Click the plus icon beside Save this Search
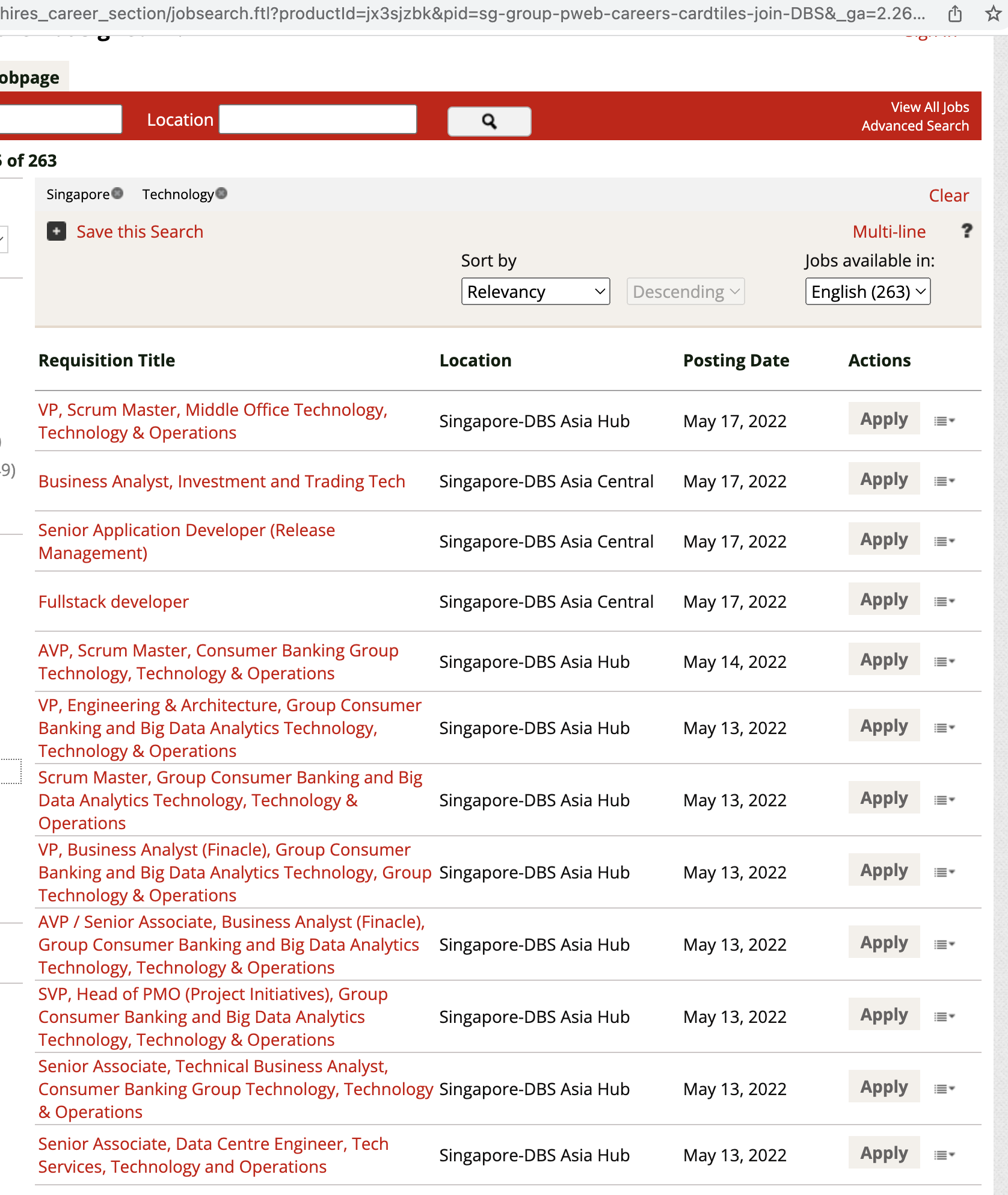Image resolution: width=1008 pixels, height=1195 pixels. pos(57,231)
